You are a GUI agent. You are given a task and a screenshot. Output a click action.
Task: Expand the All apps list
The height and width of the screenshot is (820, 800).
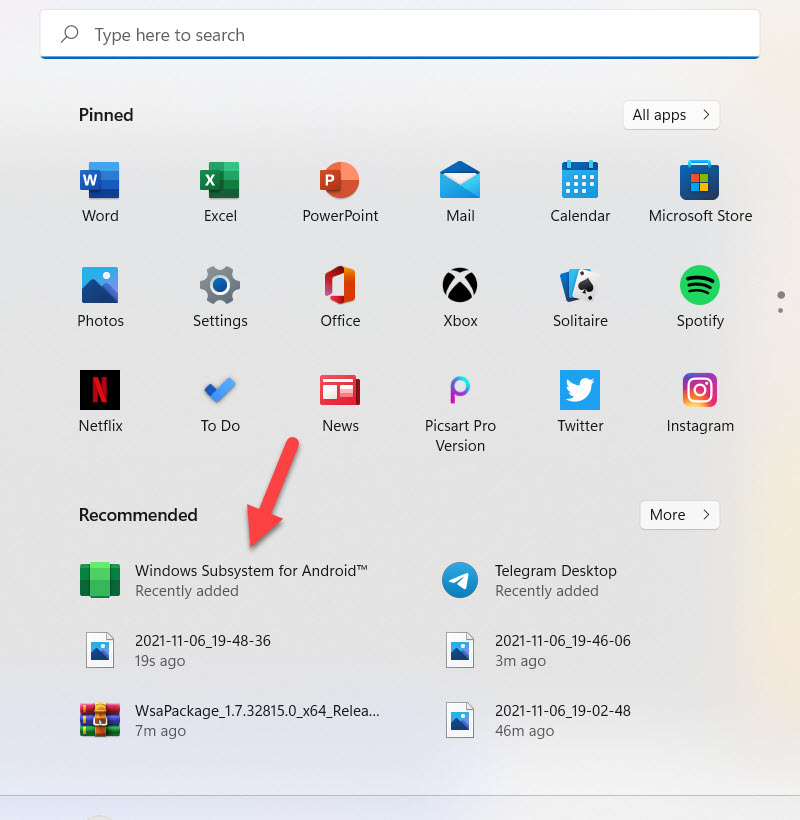[x=671, y=115]
